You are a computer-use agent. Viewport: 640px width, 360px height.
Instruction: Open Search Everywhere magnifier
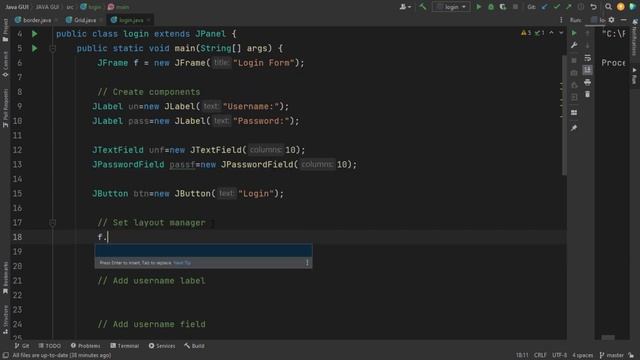(x=608, y=7)
